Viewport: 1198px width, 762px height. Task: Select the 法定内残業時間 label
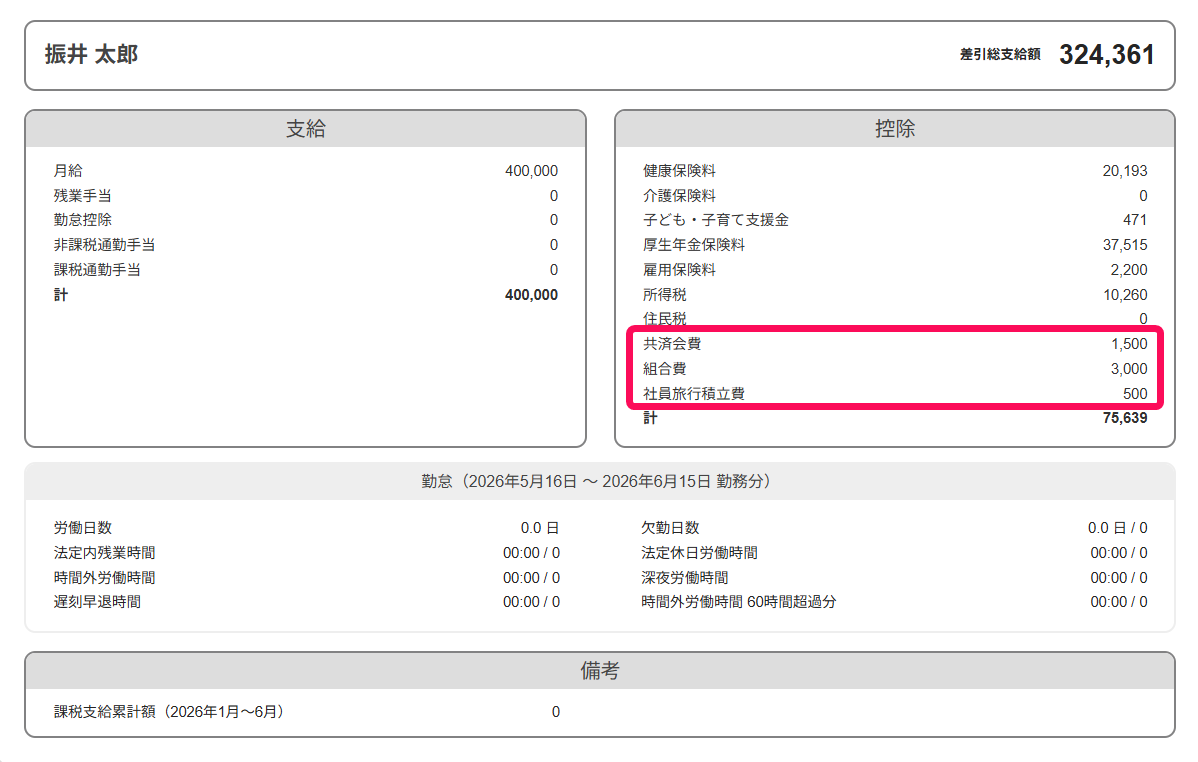tap(105, 553)
